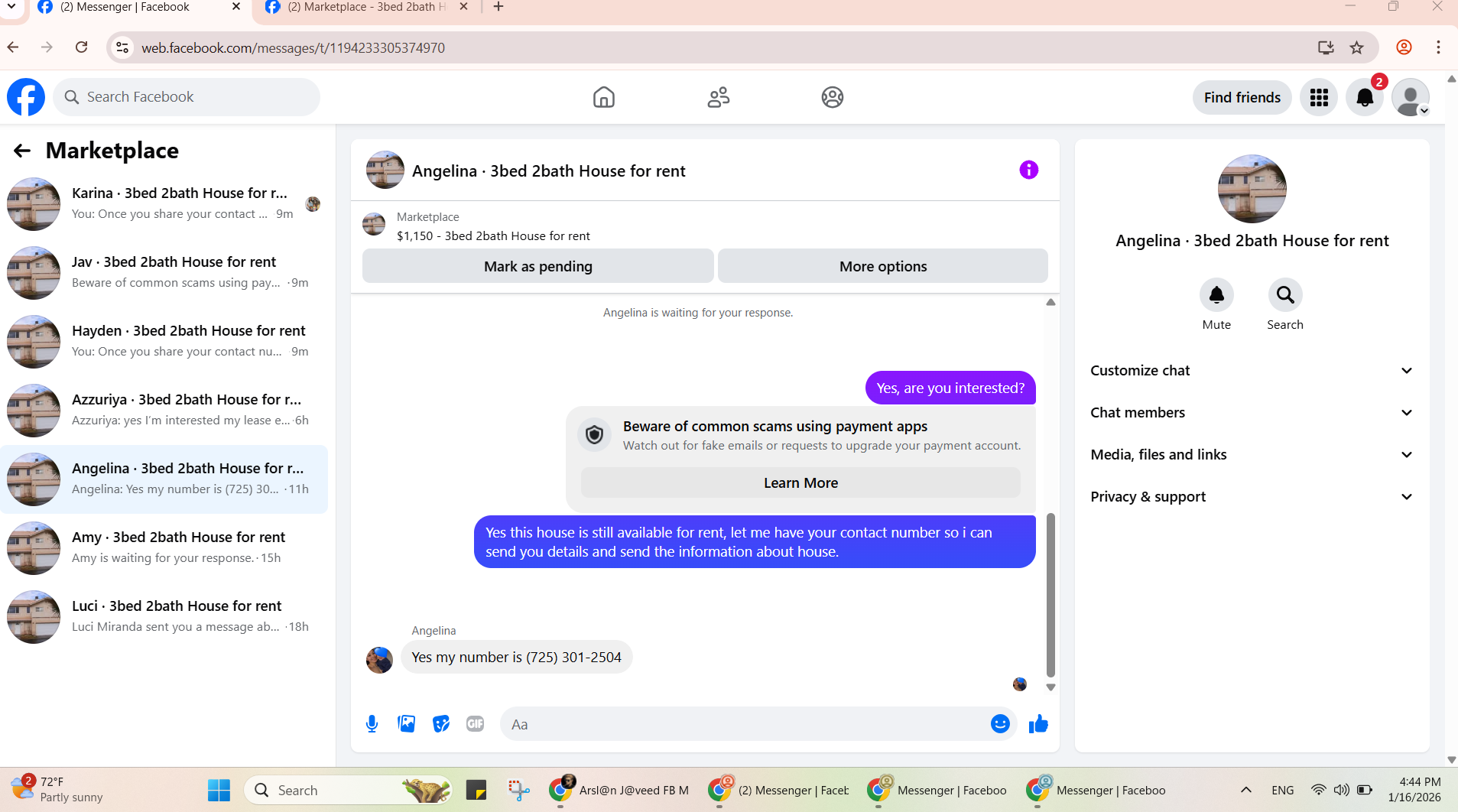1458x812 pixels.
Task: Open the emoji picker smiley icon
Action: point(1000,723)
